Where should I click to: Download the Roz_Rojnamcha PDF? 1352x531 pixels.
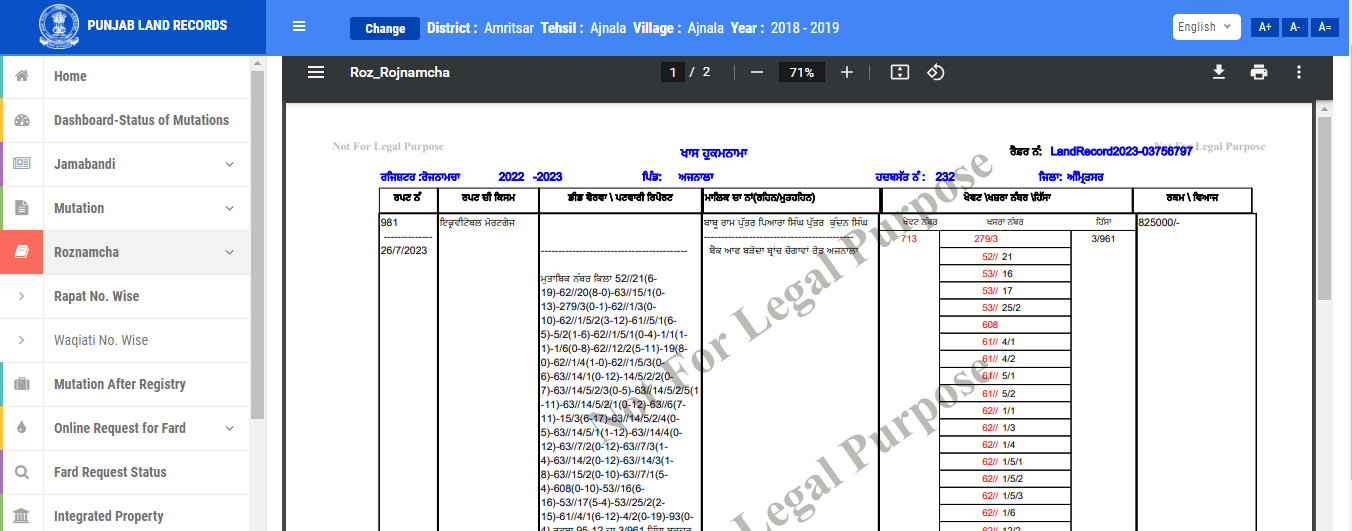click(1219, 72)
